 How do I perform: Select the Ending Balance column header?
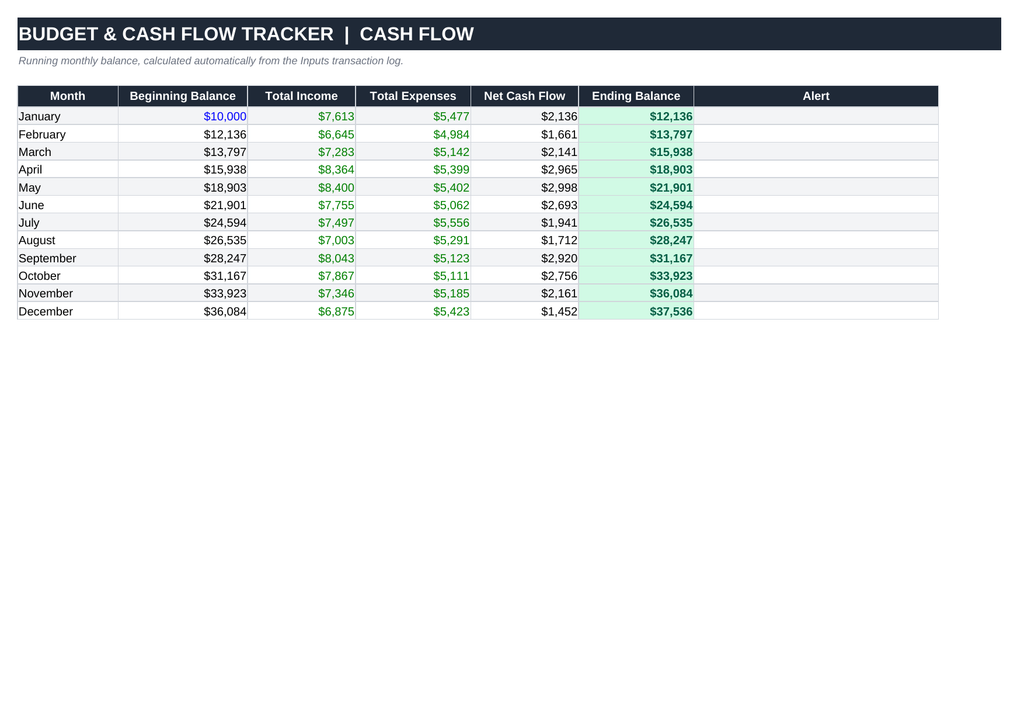[x=636, y=96]
